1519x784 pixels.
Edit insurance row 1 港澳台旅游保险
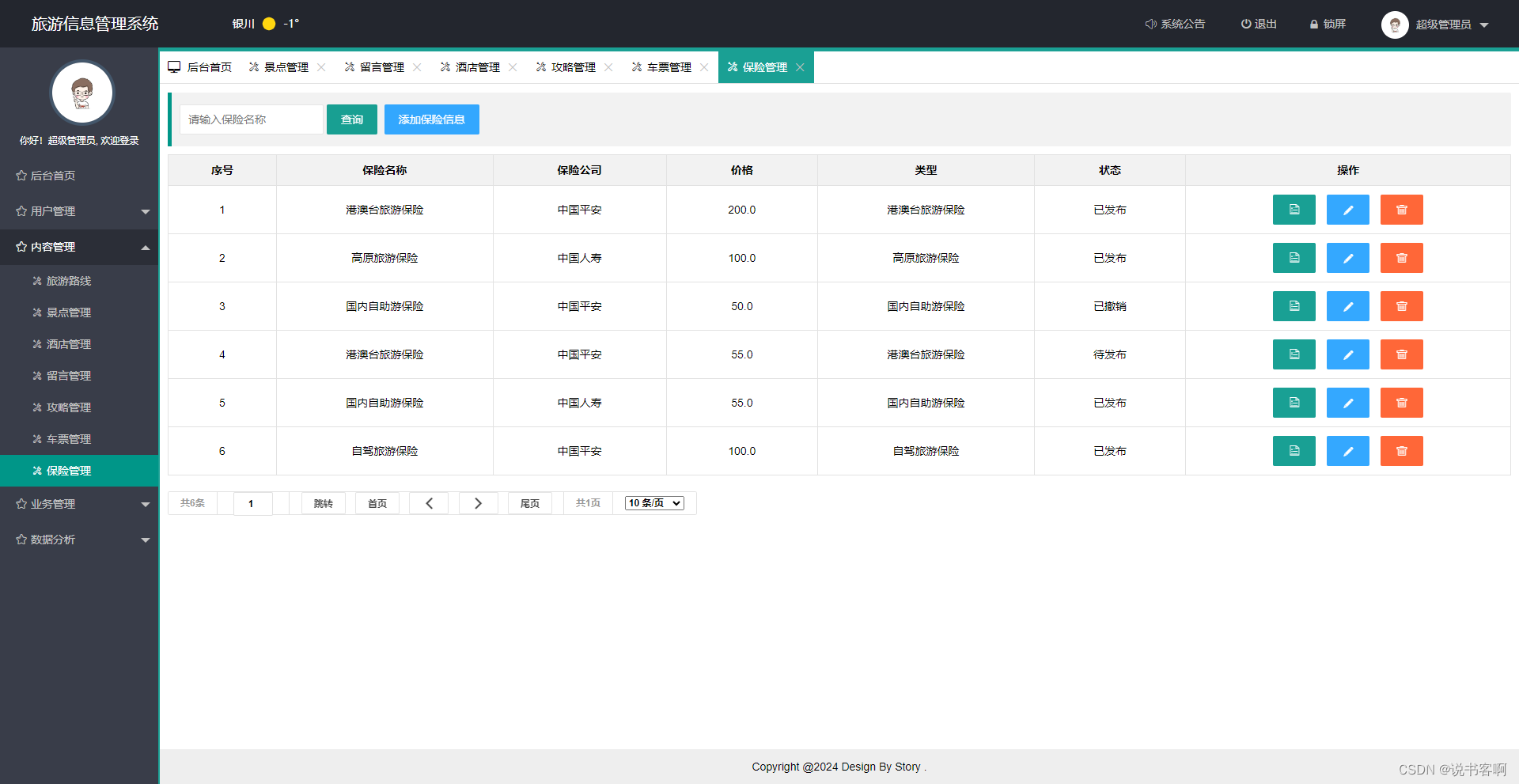pos(1347,210)
